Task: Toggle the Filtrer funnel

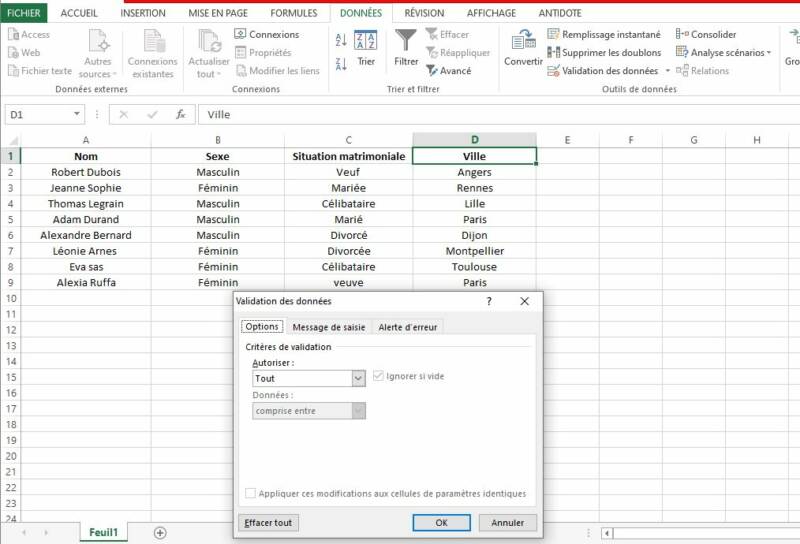Action: (x=406, y=48)
